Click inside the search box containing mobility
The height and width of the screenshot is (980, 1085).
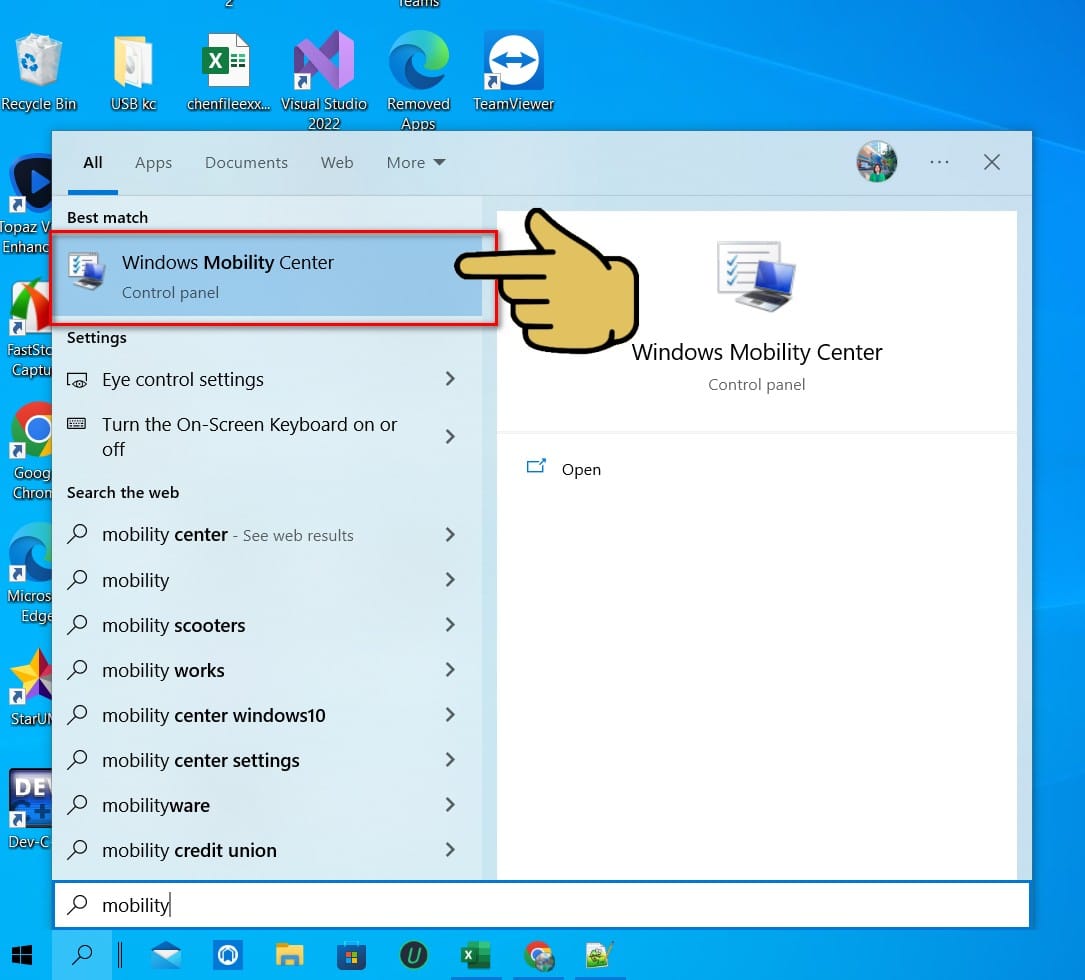(541, 905)
